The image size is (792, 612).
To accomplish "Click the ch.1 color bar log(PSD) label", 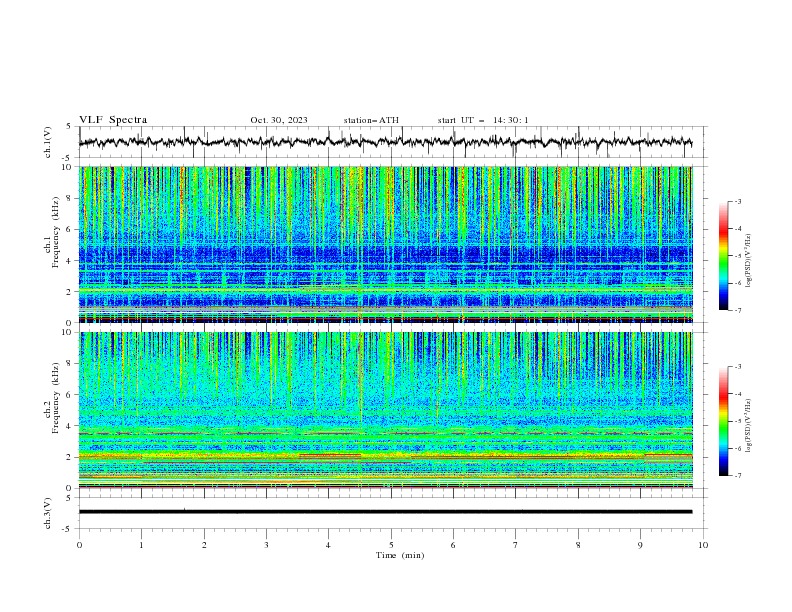I will tap(748, 260).
